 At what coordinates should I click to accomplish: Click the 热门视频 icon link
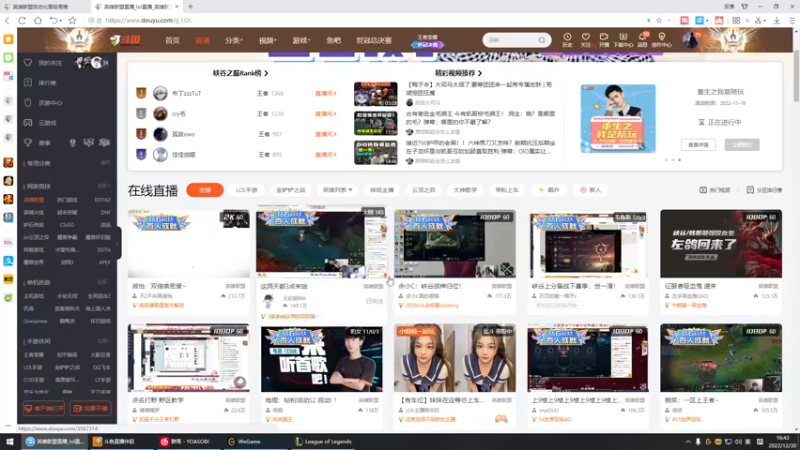tap(714, 190)
